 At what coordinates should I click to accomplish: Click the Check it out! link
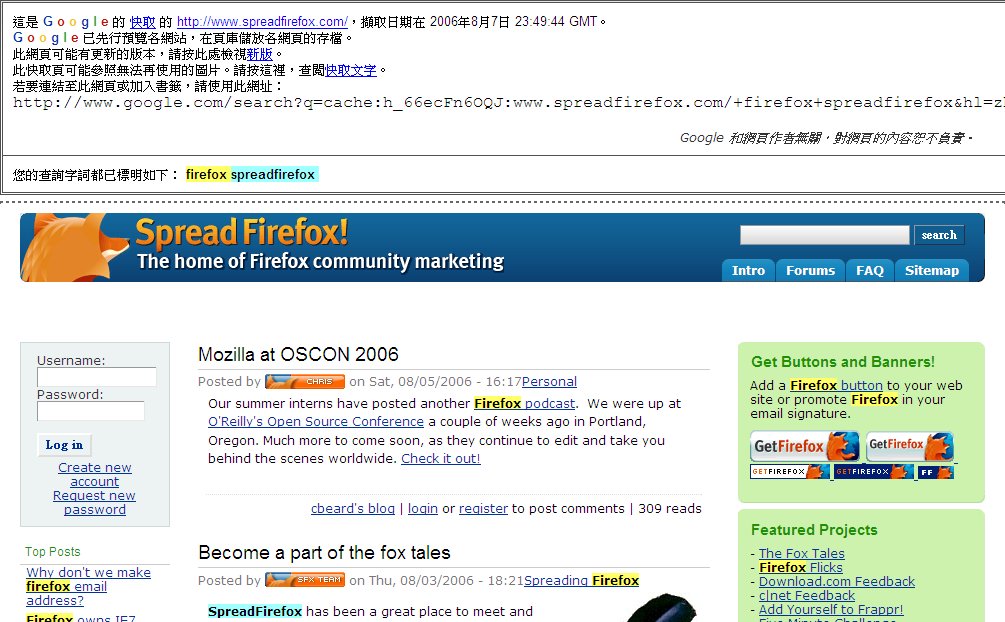441,458
